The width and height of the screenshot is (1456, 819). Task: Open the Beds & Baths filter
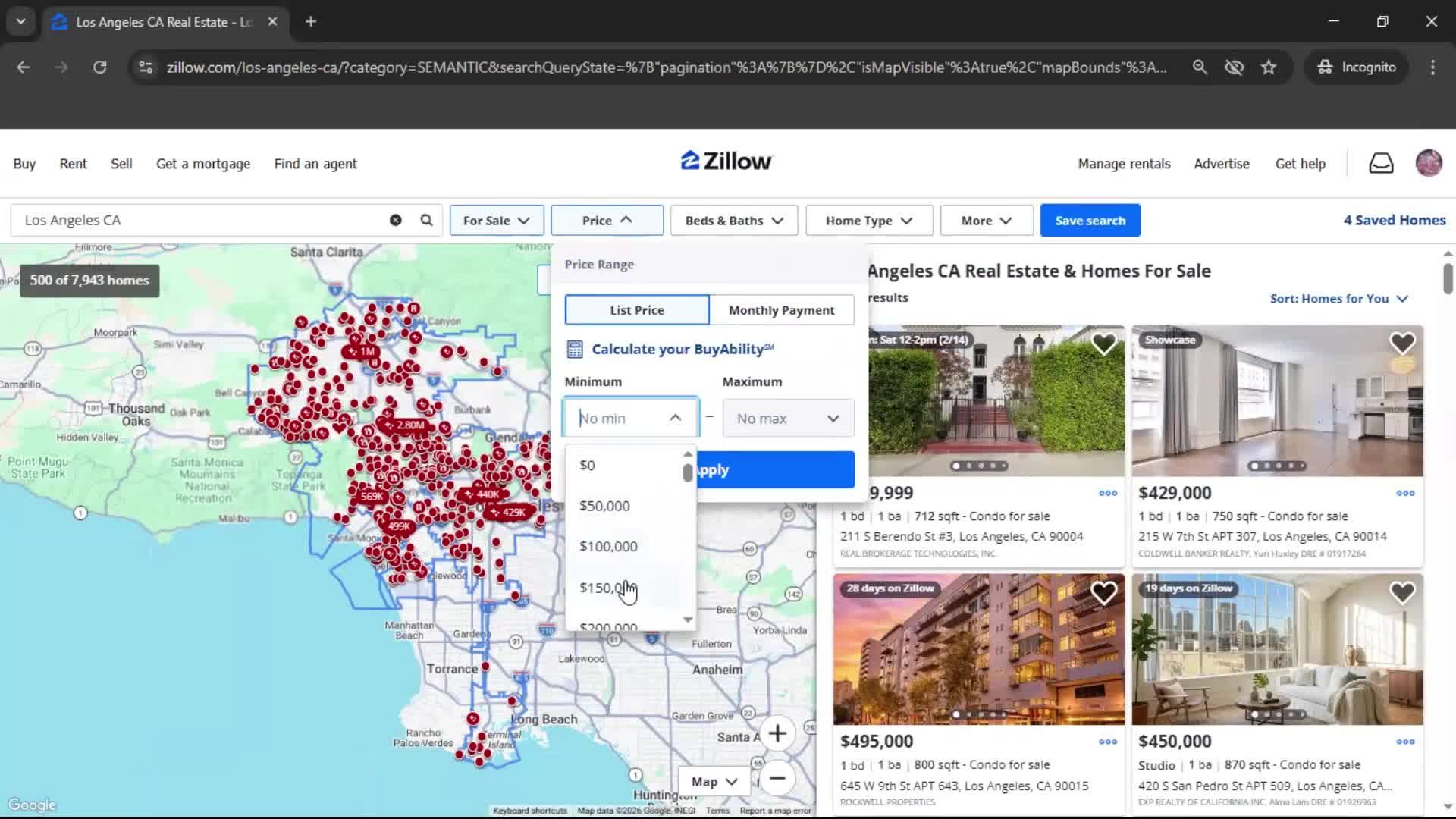tap(733, 220)
